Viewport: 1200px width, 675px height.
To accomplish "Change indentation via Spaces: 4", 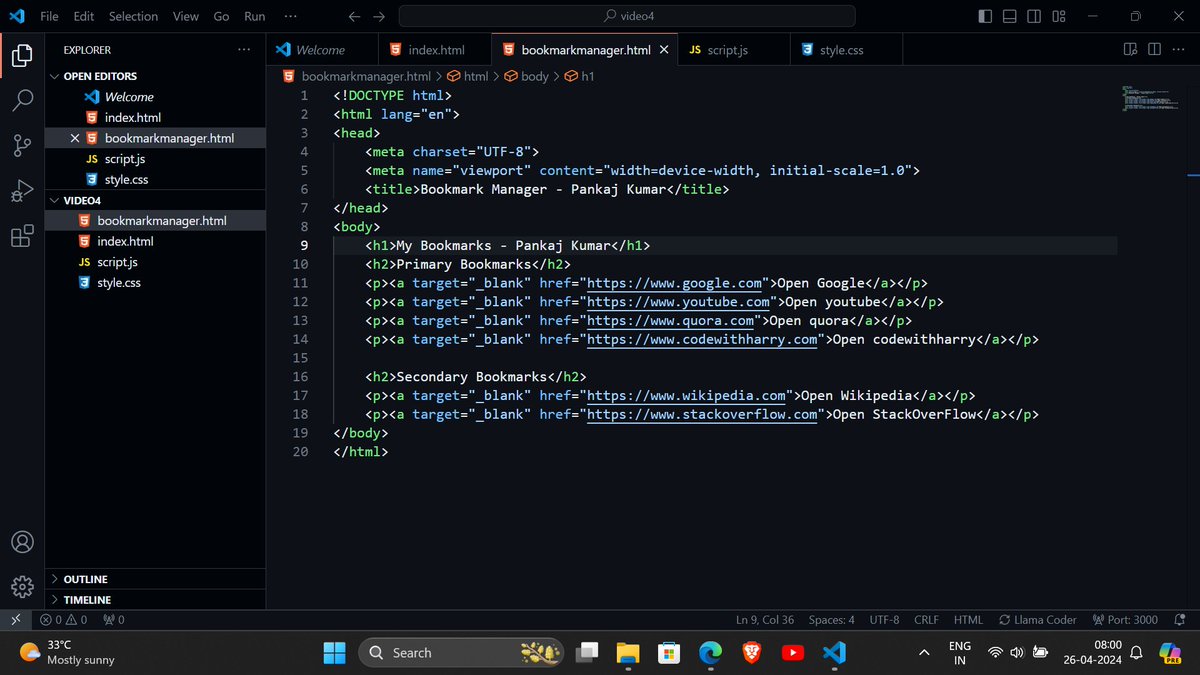I will [832, 620].
